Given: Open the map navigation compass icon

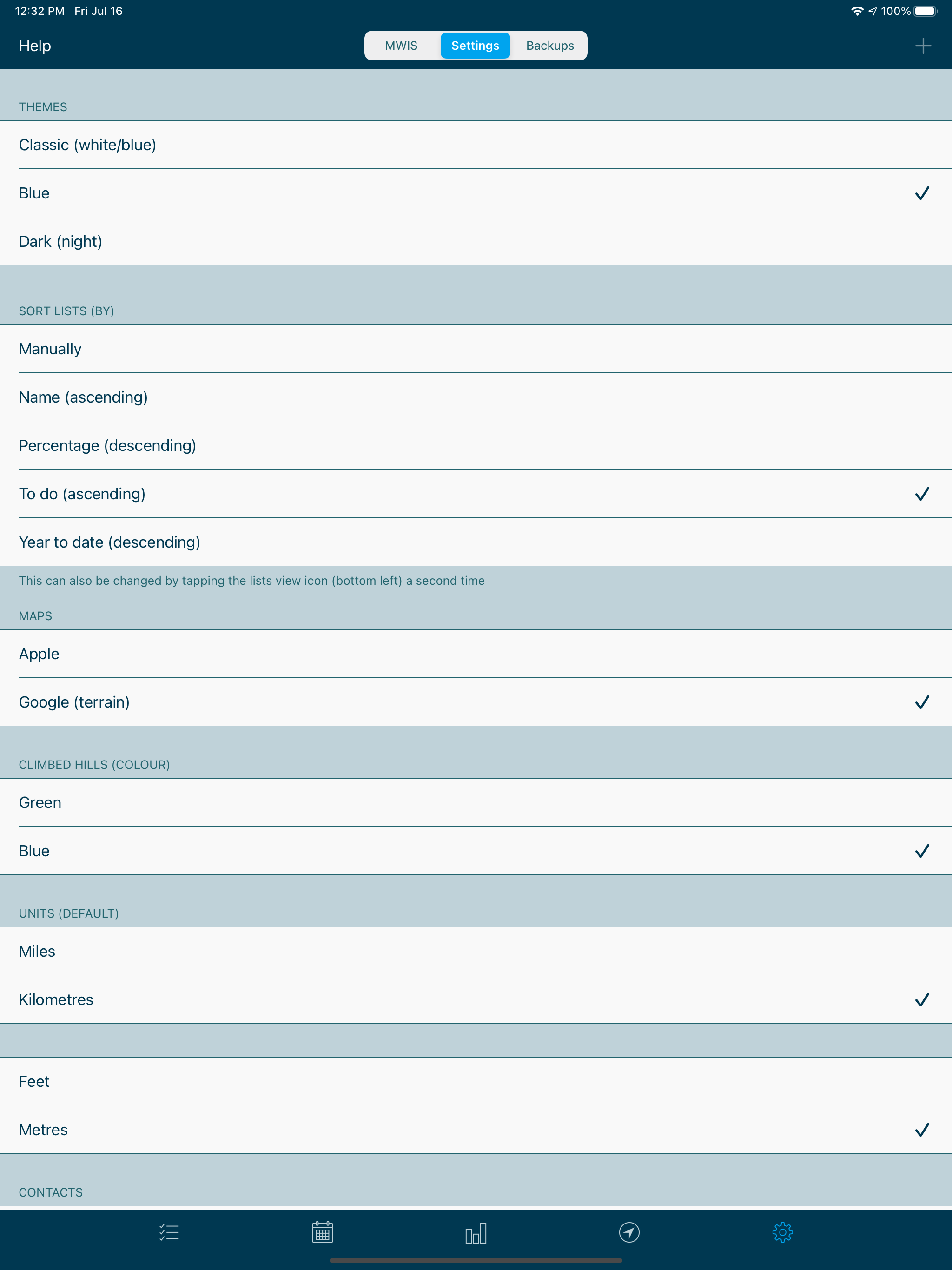Looking at the screenshot, I should click(629, 1232).
